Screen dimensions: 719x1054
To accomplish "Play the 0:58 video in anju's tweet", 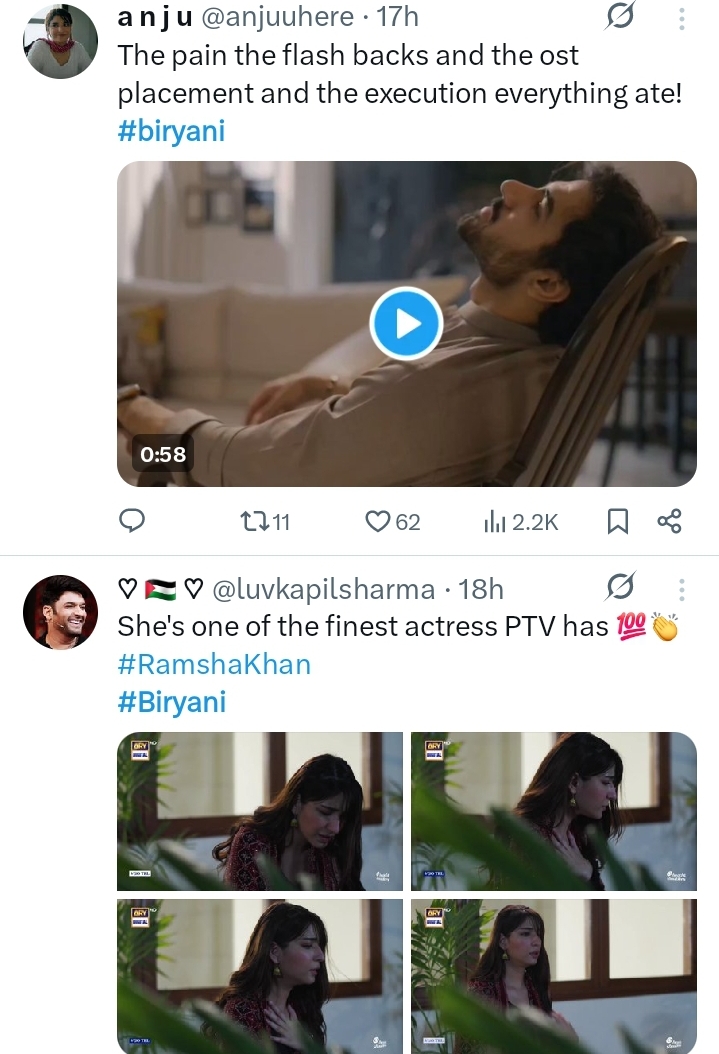I will tap(405, 325).
